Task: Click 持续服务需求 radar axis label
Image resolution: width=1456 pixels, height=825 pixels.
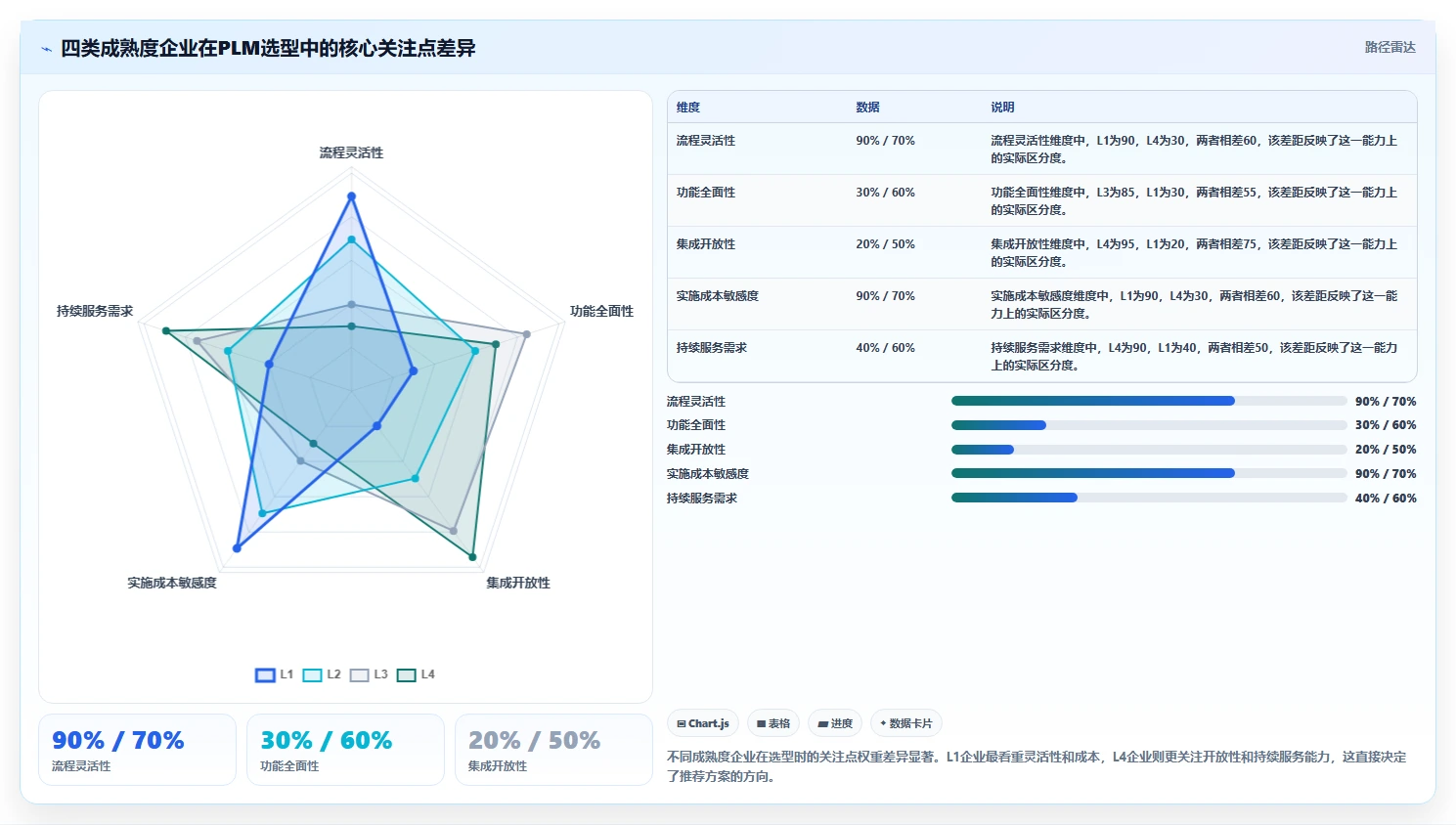Action: coord(95,311)
